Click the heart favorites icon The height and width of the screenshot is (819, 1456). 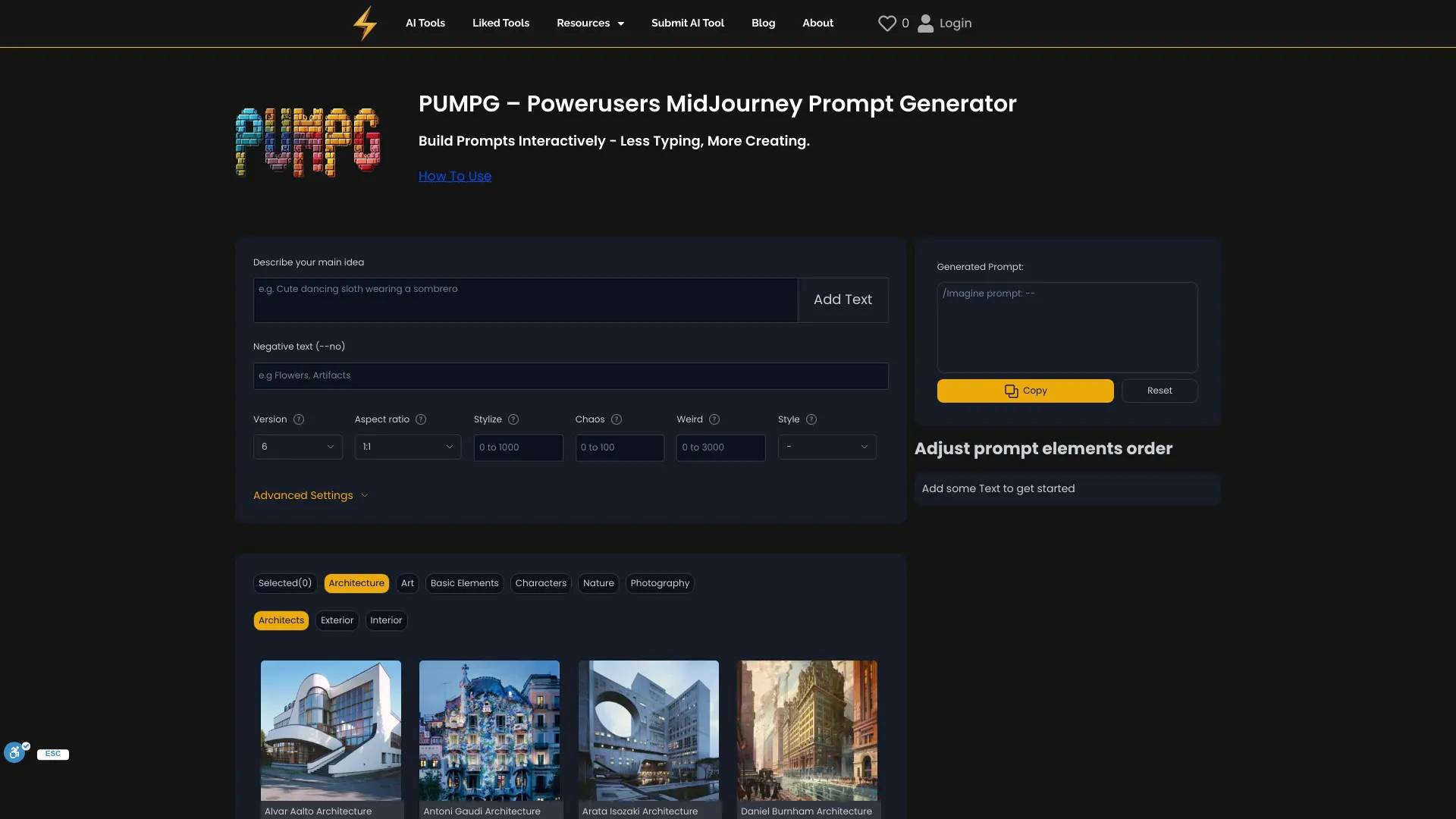(x=886, y=24)
